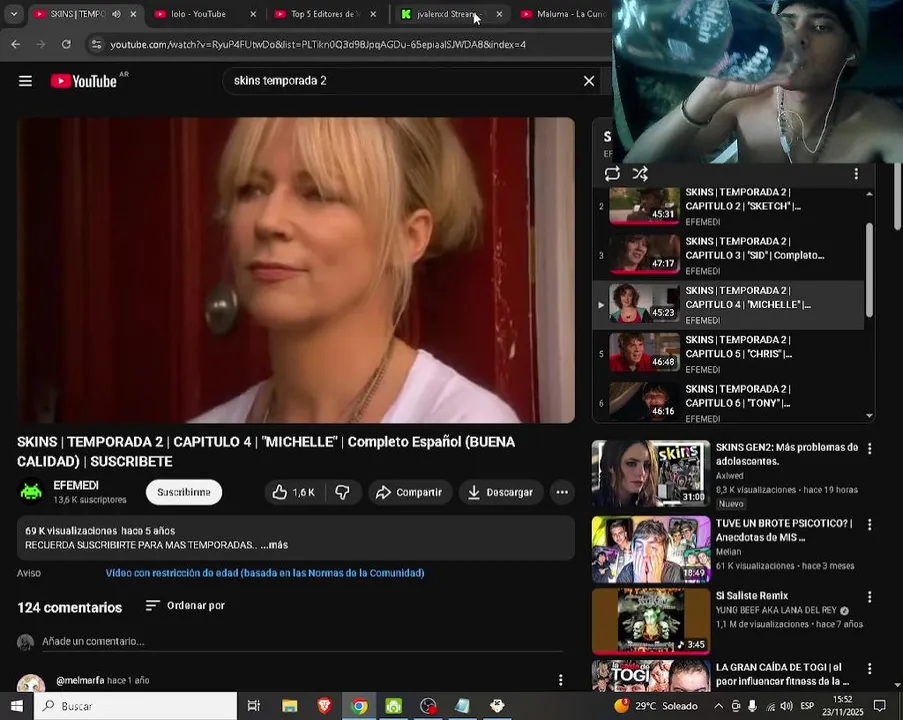Open the age-restriction notice link
The height and width of the screenshot is (720, 903).
point(265,573)
